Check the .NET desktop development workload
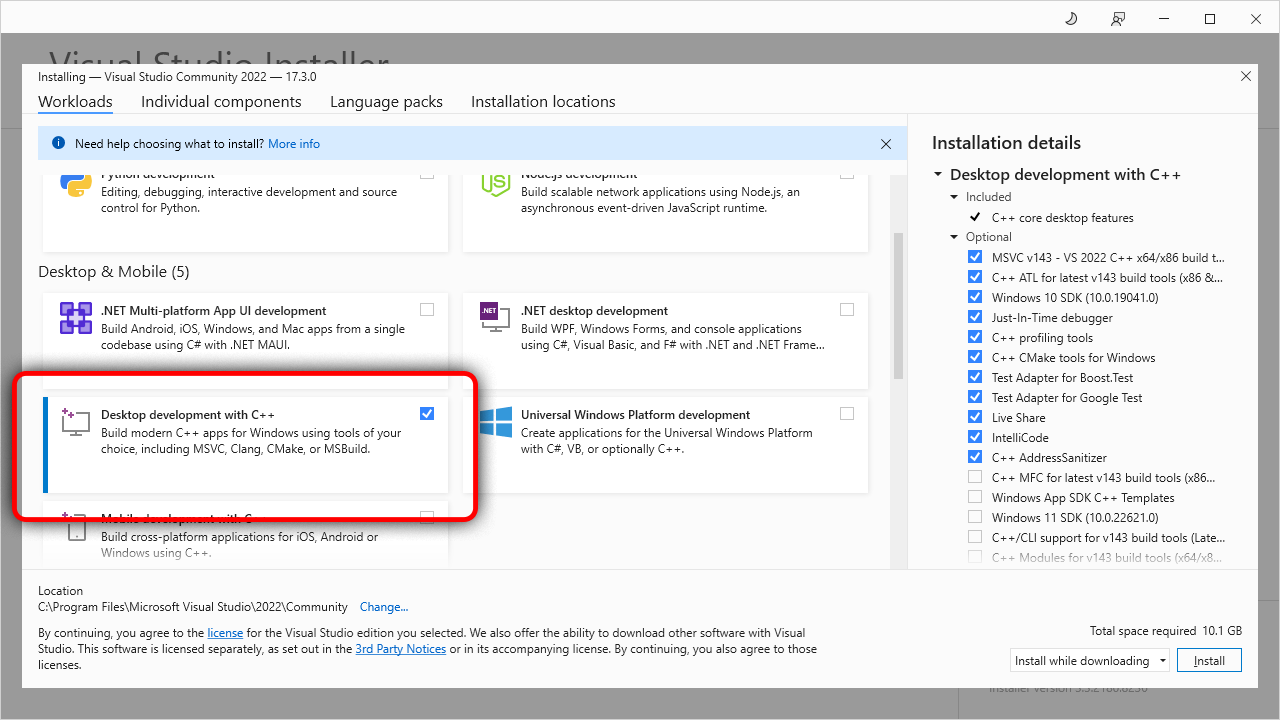The height and width of the screenshot is (720, 1280). click(x=847, y=310)
